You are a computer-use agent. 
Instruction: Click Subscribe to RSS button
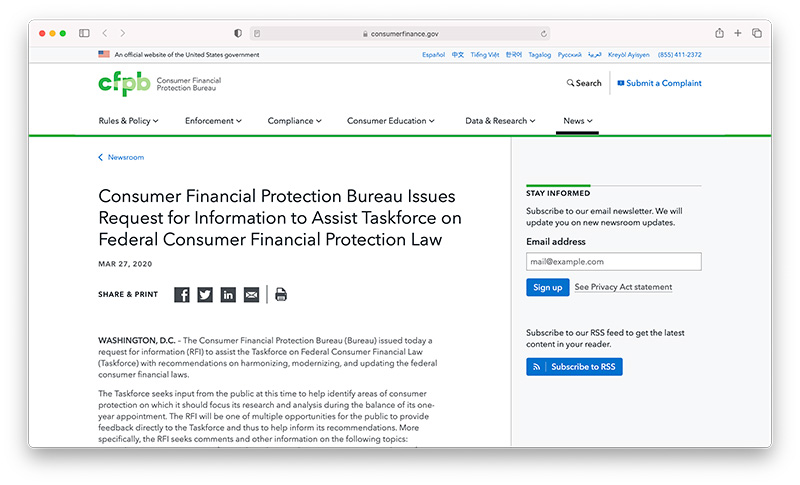574,367
